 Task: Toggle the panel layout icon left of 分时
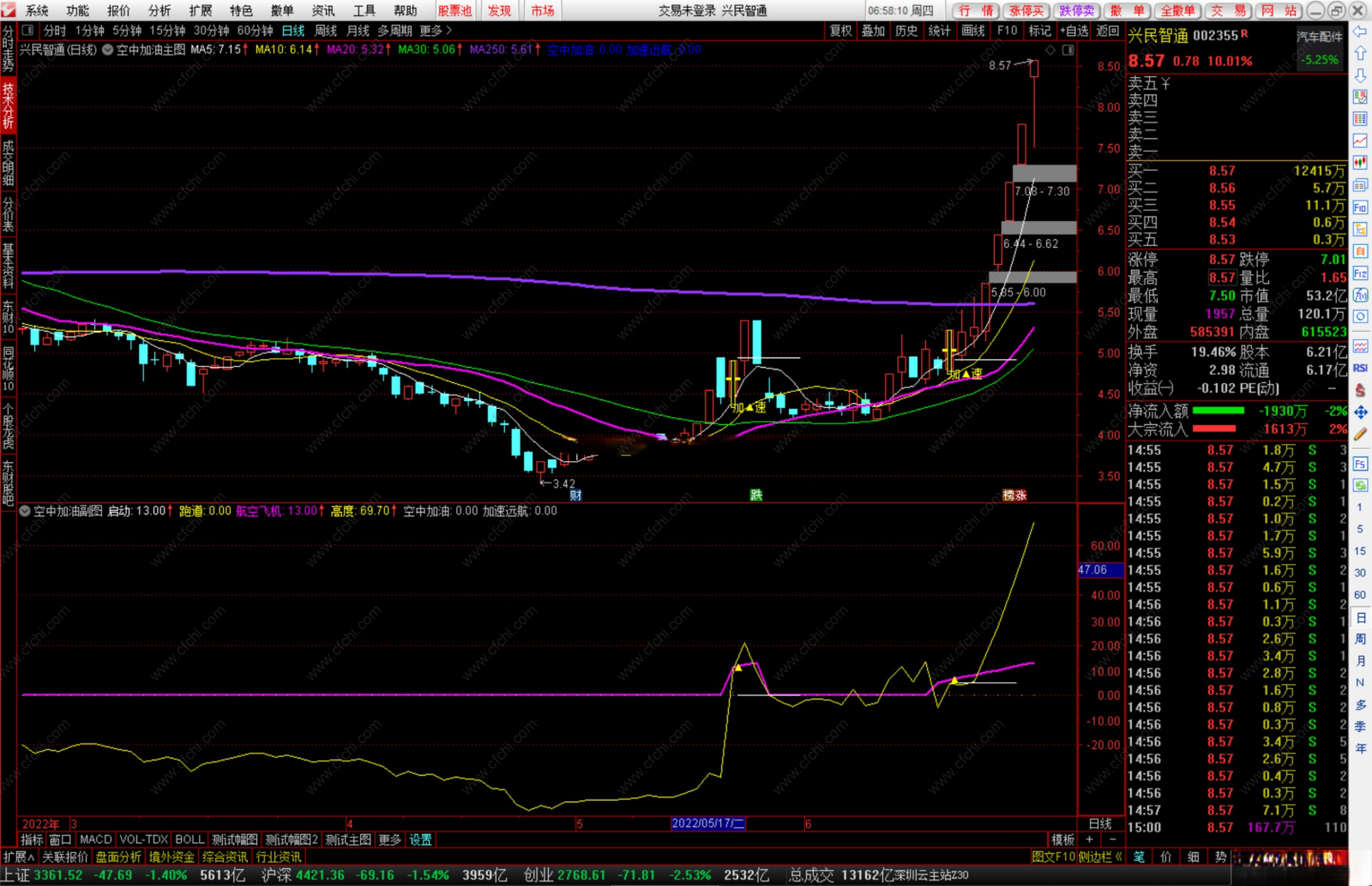click(x=28, y=30)
